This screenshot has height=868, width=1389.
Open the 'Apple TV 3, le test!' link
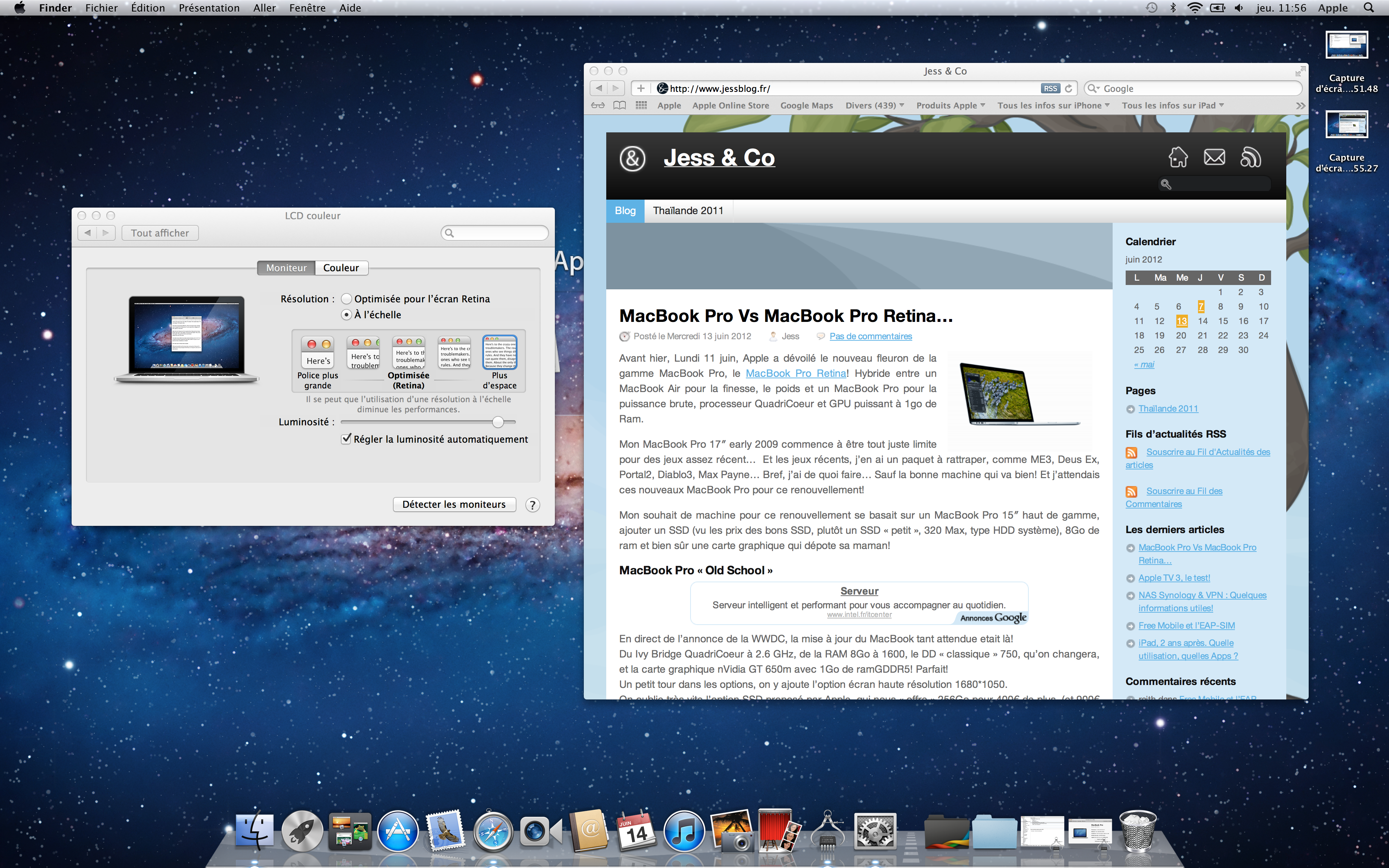[x=1174, y=578]
